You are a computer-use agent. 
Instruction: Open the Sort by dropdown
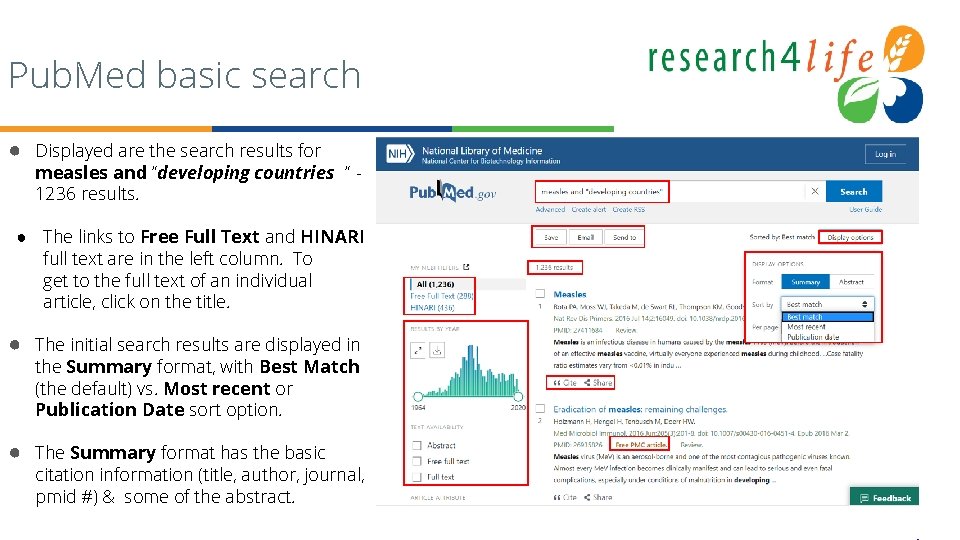coord(827,304)
